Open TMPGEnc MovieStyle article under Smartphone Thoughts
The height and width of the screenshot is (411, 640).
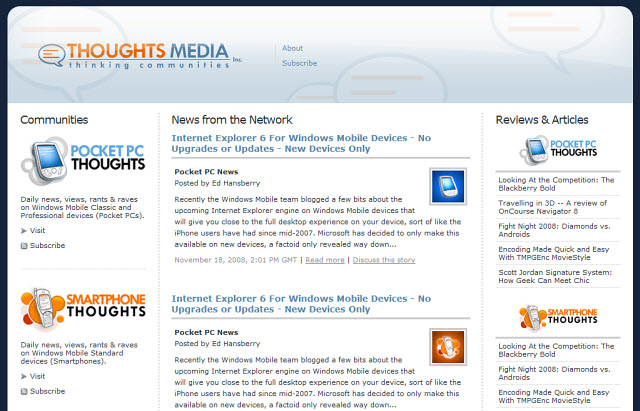[553, 396]
